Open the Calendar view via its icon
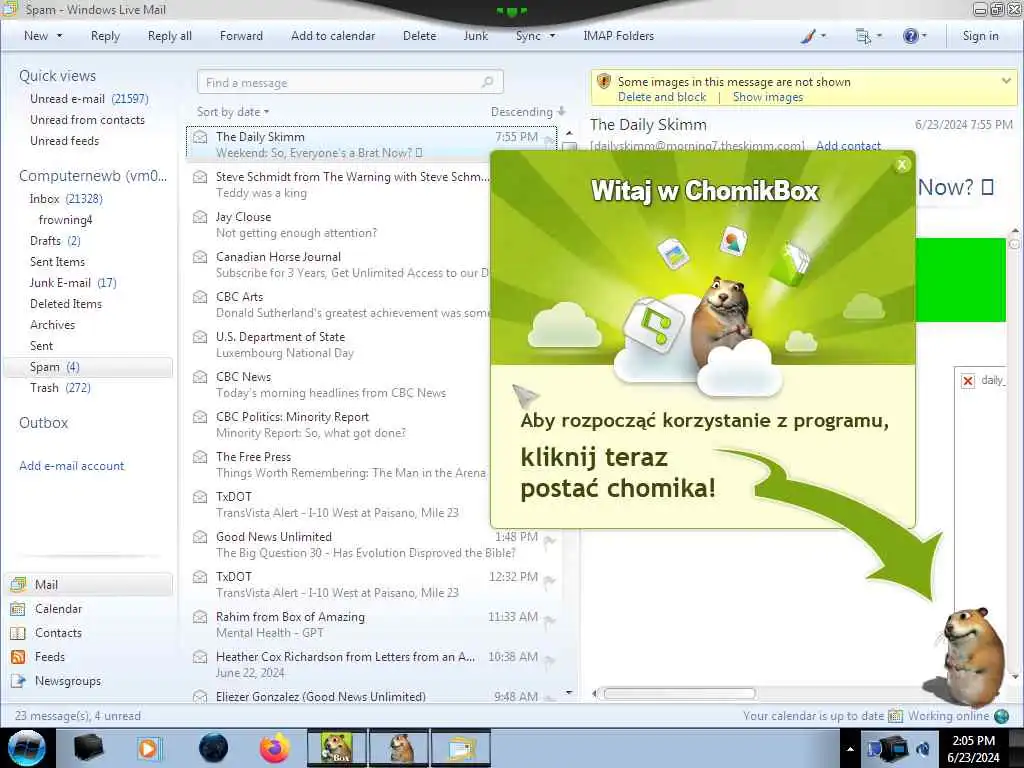This screenshot has width=1024, height=768. [18, 609]
